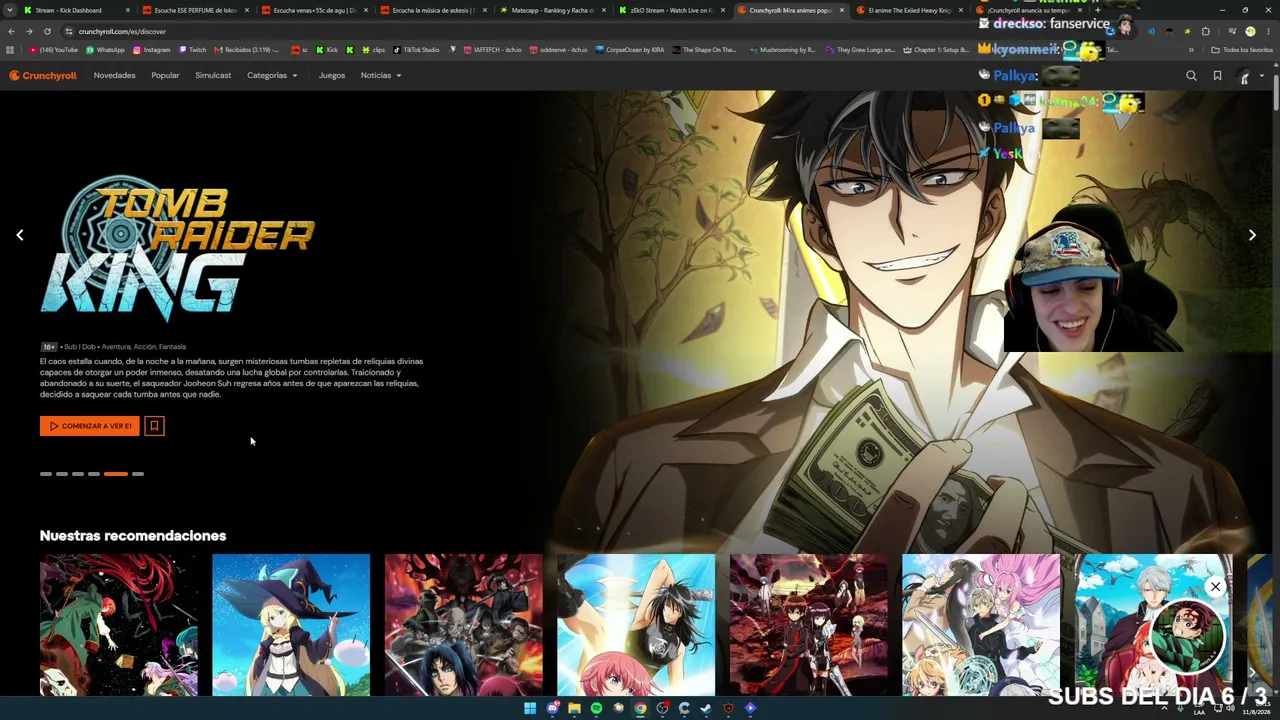Open the Simulcast page
The width and height of the screenshot is (1280, 720).
pyautogui.click(x=213, y=75)
